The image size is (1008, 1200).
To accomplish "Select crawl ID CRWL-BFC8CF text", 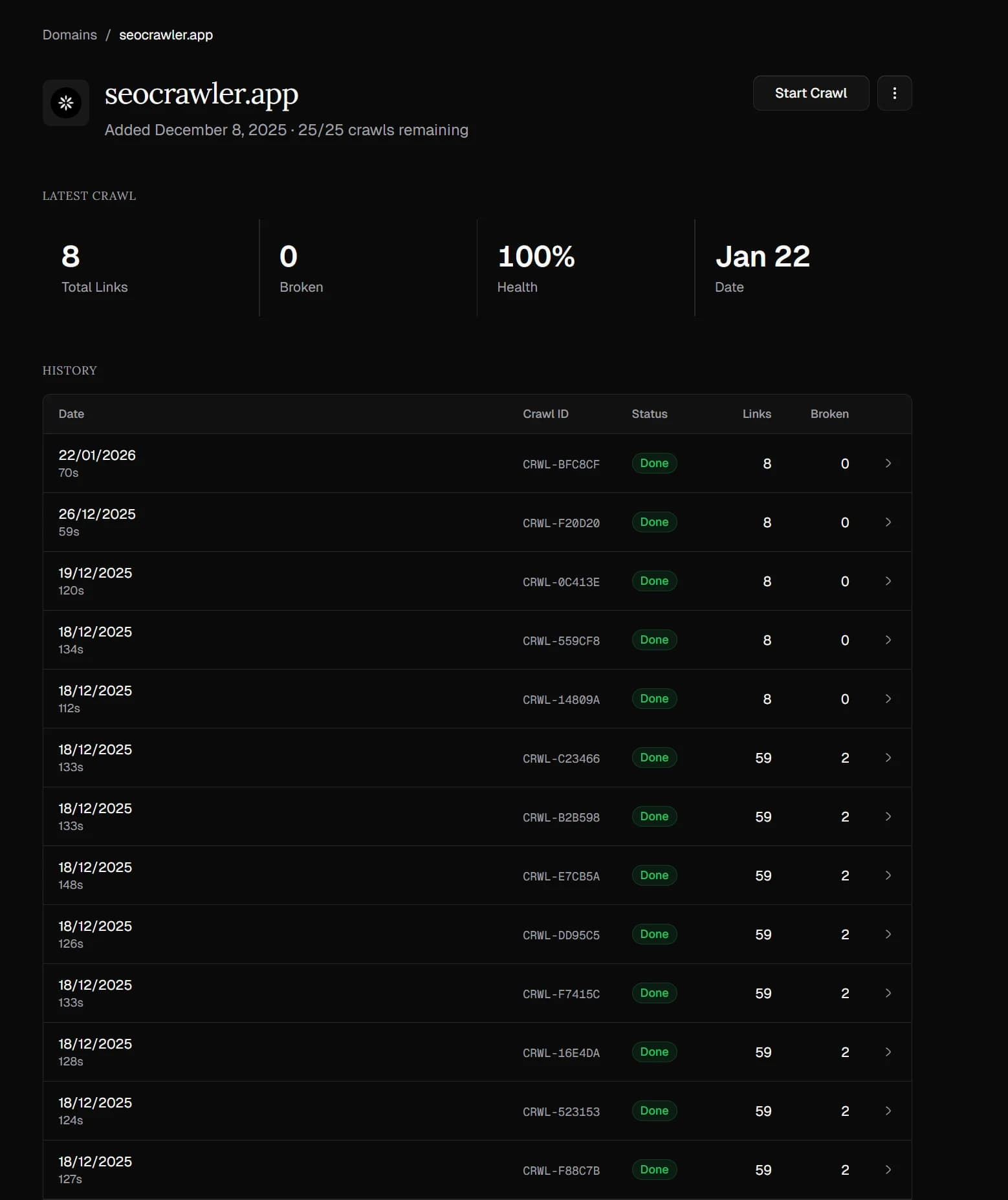I will (x=561, y=464).
